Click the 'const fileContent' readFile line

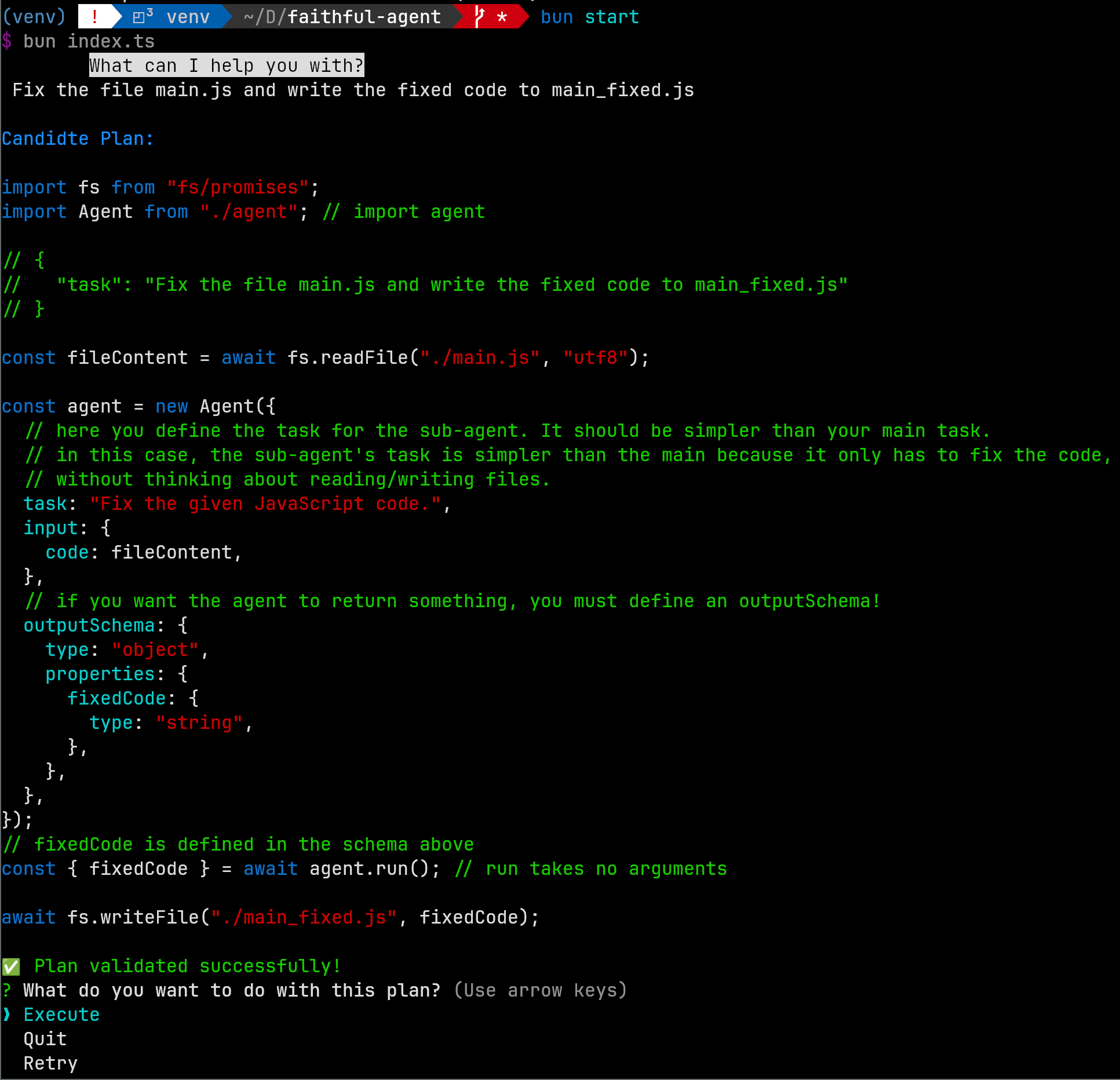click(326, 357)
